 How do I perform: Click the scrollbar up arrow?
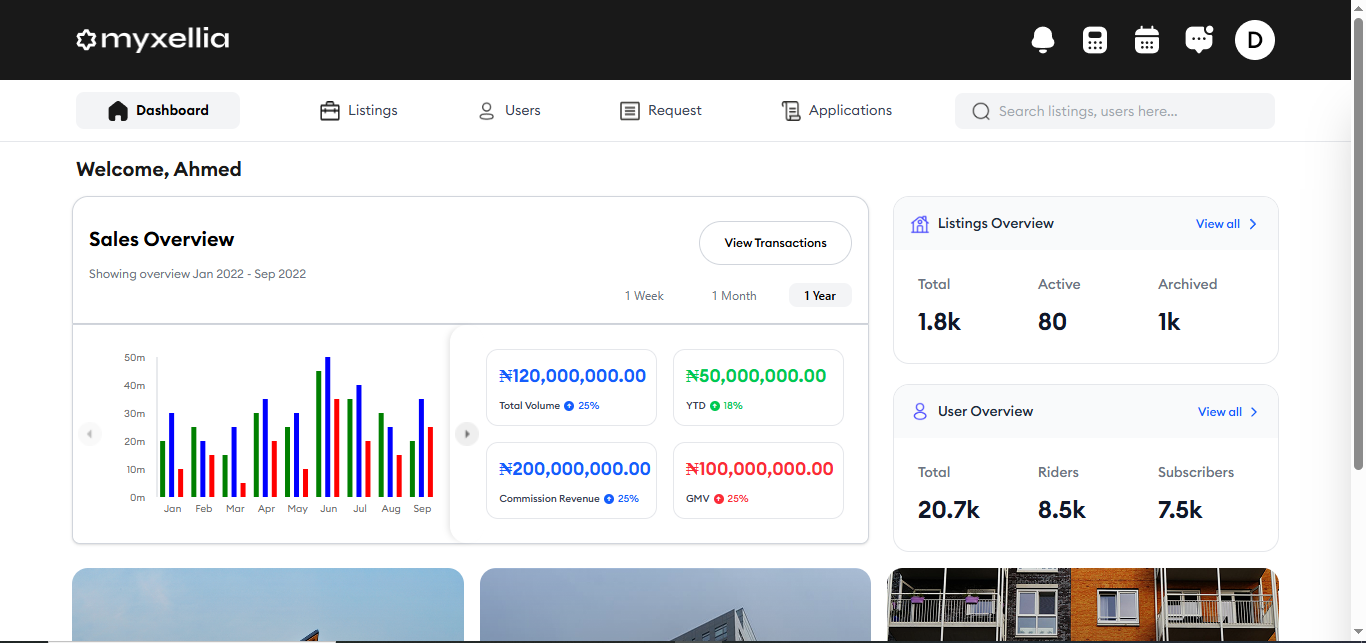click(1358, 8)
